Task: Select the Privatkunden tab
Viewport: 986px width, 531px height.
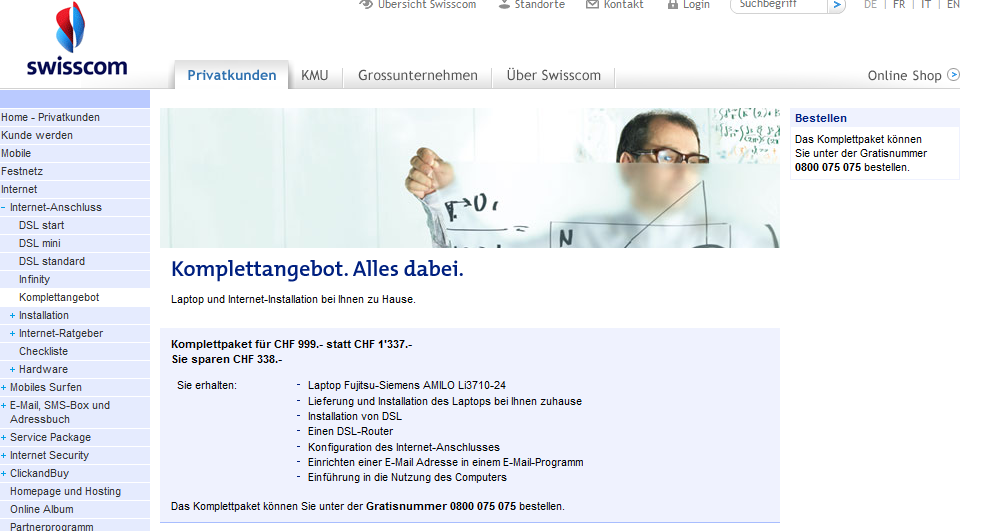Action: tap(231, 75)
